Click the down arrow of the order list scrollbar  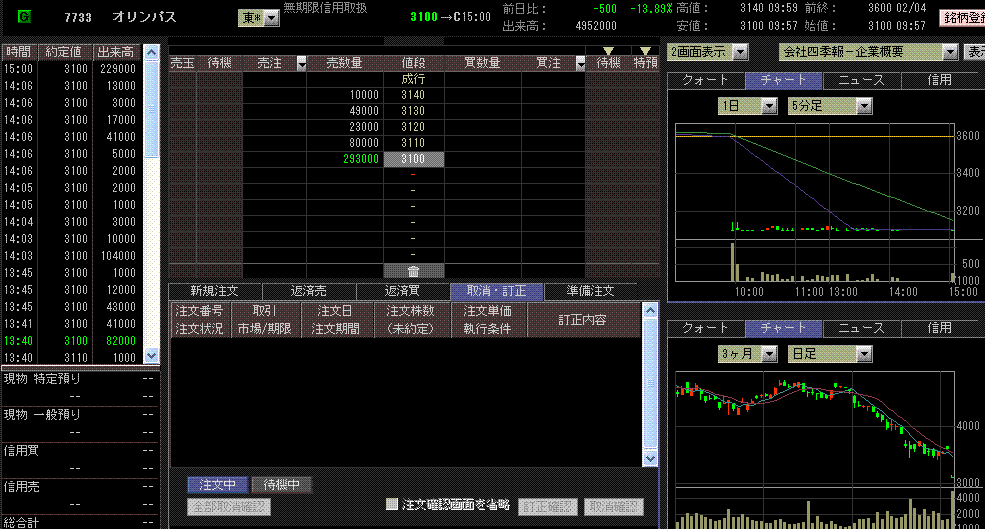(650, 458)
